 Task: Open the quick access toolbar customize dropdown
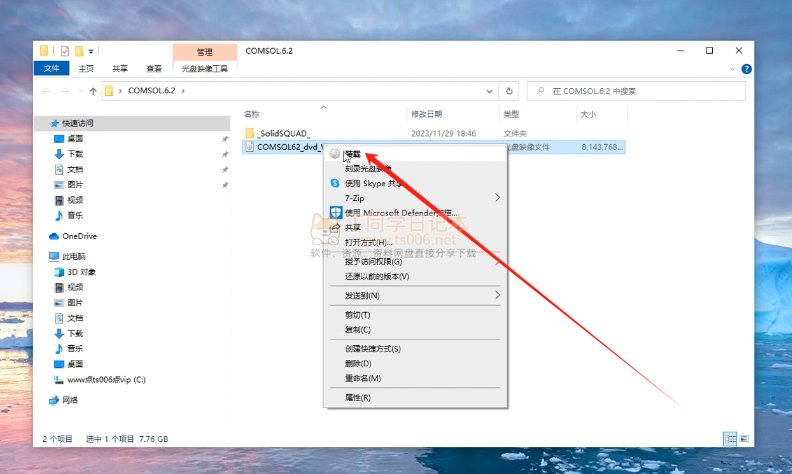(91, 51)
